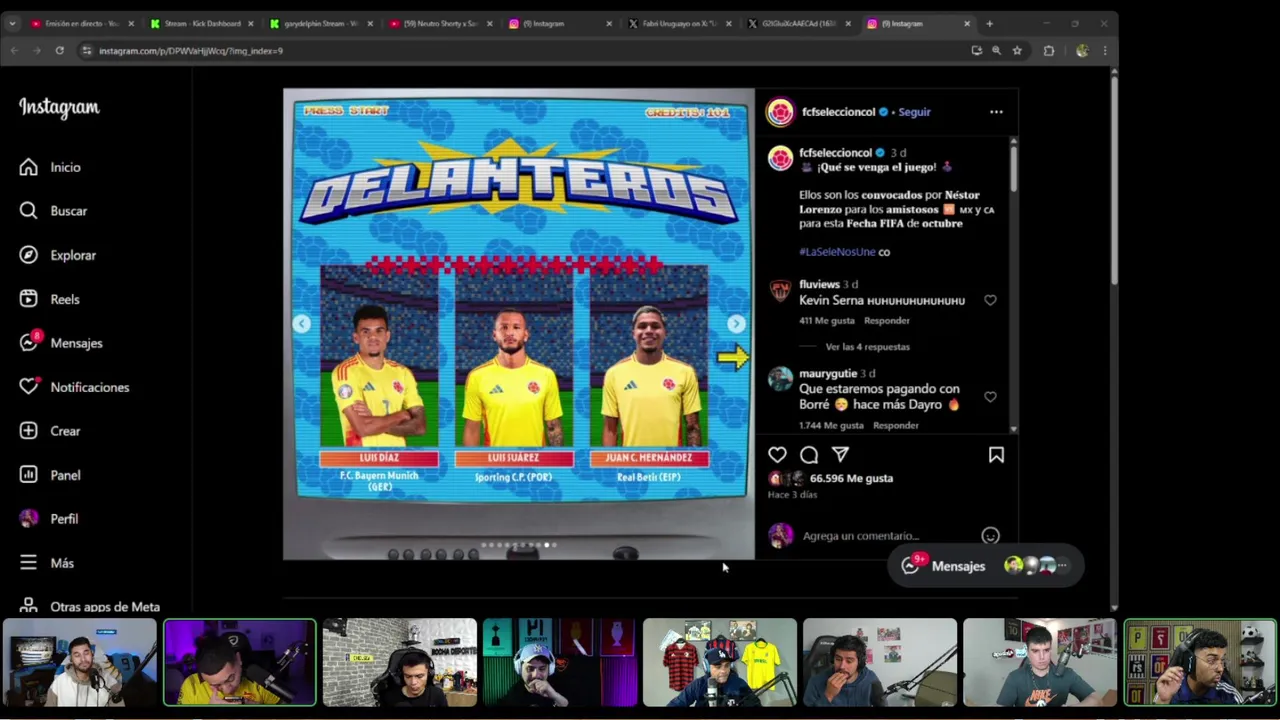1280x720 pixels.
Task: Click comments panel scrollbar
Action: coord(1013,168)
